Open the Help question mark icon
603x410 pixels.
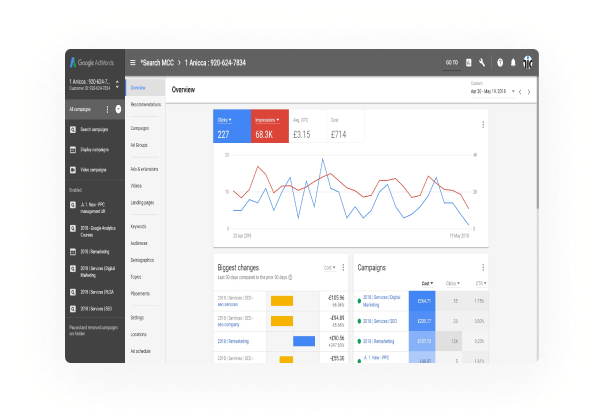click(500, 62)
